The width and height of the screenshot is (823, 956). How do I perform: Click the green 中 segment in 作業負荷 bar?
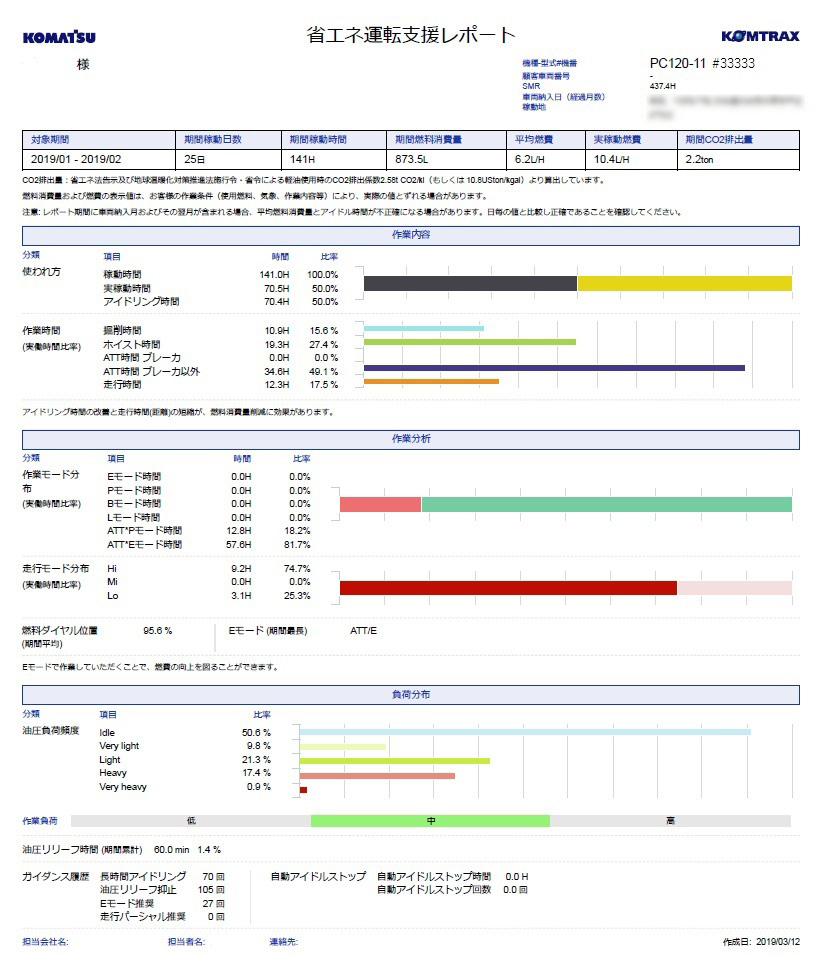click(x=430, y=821)
